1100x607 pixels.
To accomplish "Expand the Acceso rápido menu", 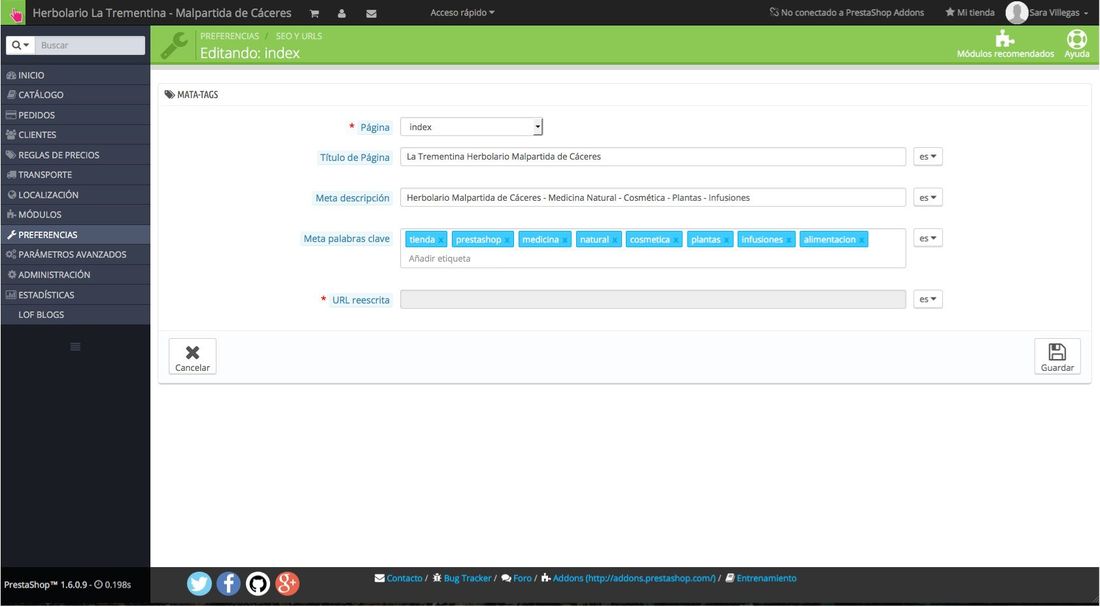I will (462, 13).
